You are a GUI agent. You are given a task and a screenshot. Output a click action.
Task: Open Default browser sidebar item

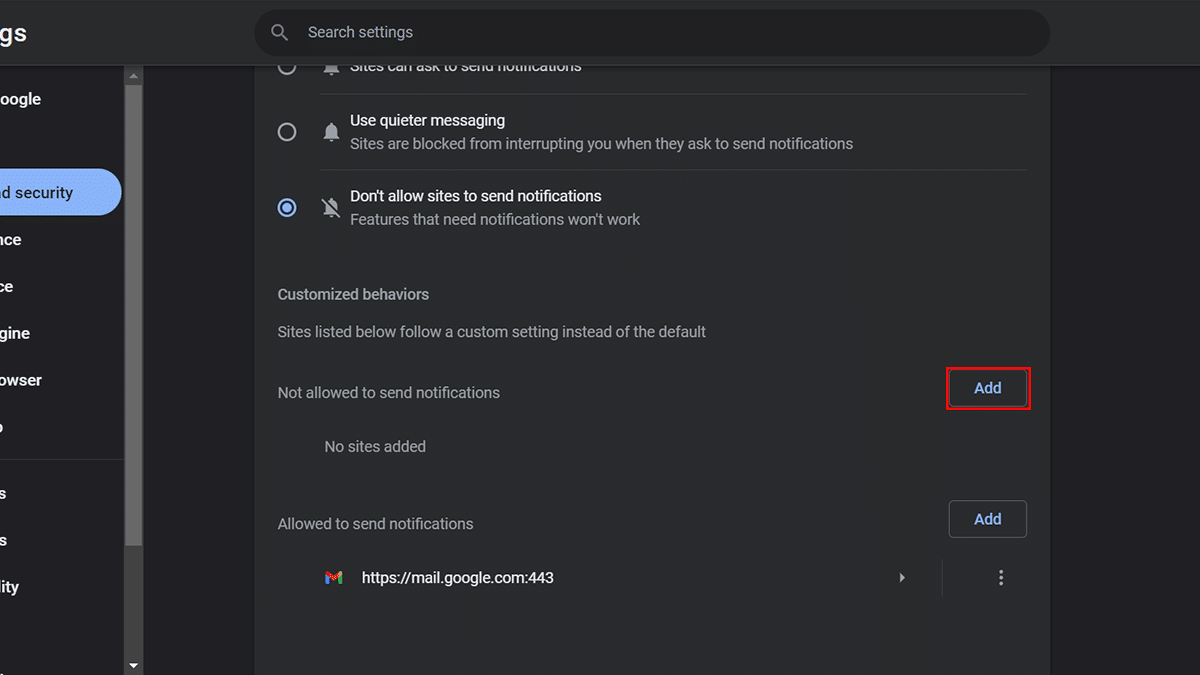tap(20, 380)
